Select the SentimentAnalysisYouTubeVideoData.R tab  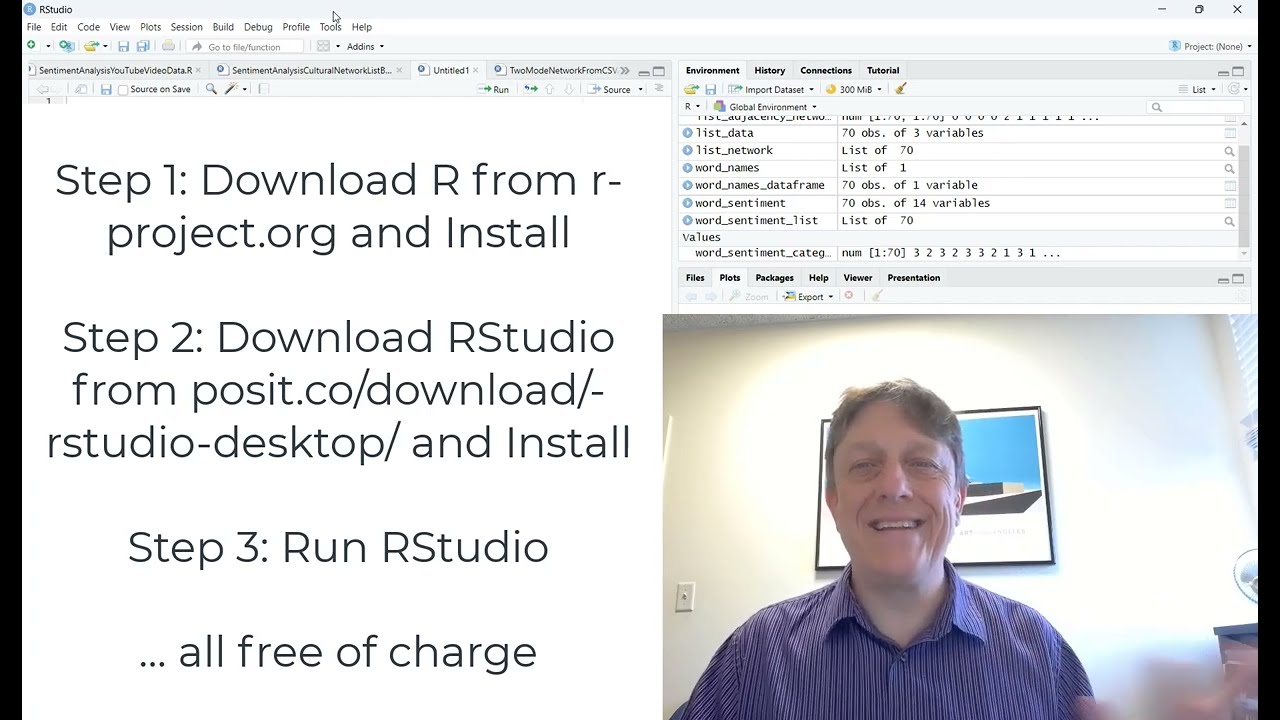pyautogui.click(x=115, y=71)
